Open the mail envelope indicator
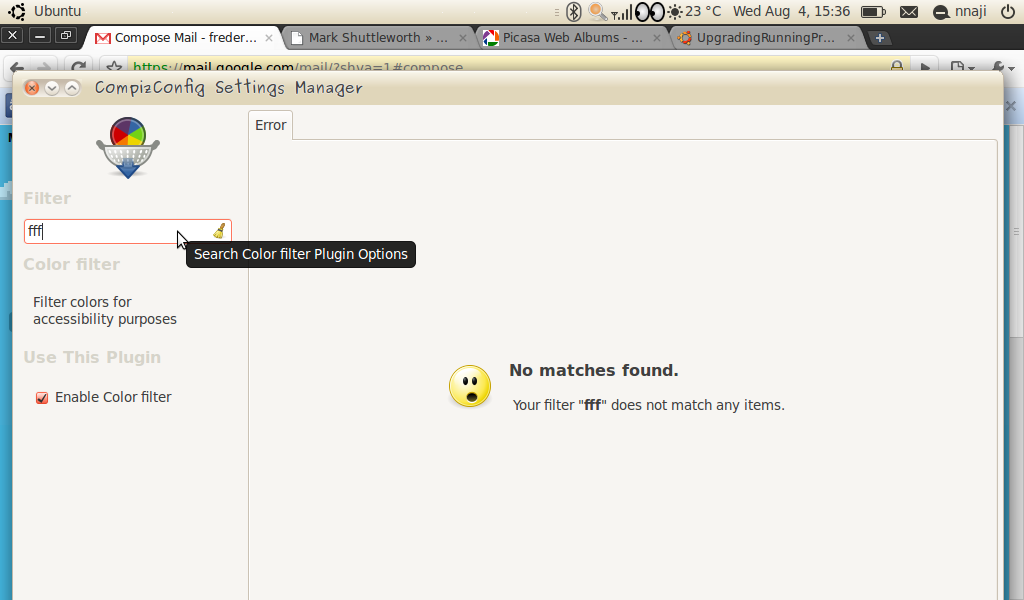 coord(908,12)
